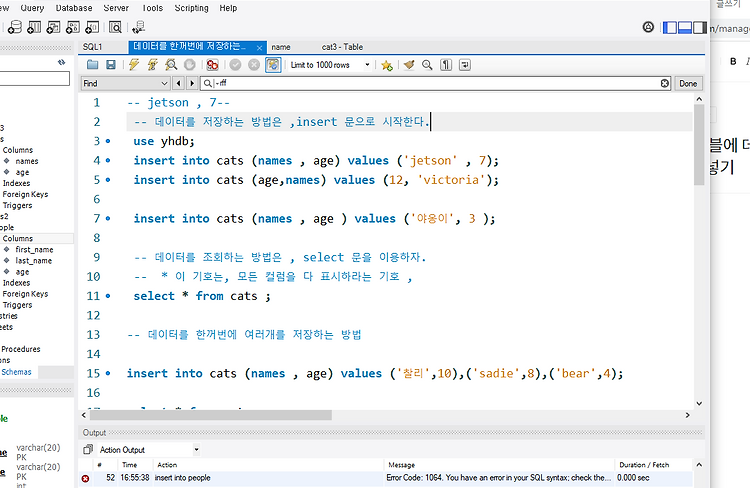Click the create new schema icon
Viewport: 750px width, 488px height.
(x=14, y=27)
